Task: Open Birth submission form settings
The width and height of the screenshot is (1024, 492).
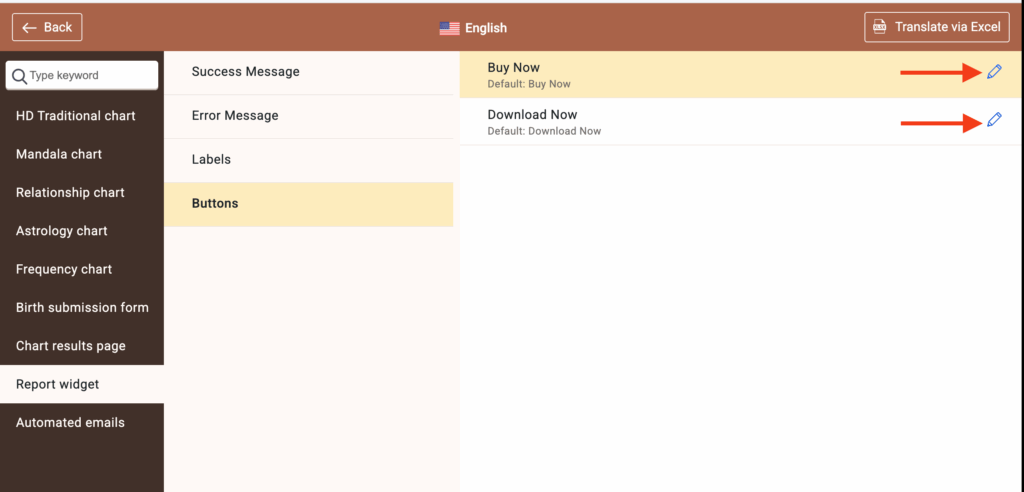Action: tap(82, 307)
